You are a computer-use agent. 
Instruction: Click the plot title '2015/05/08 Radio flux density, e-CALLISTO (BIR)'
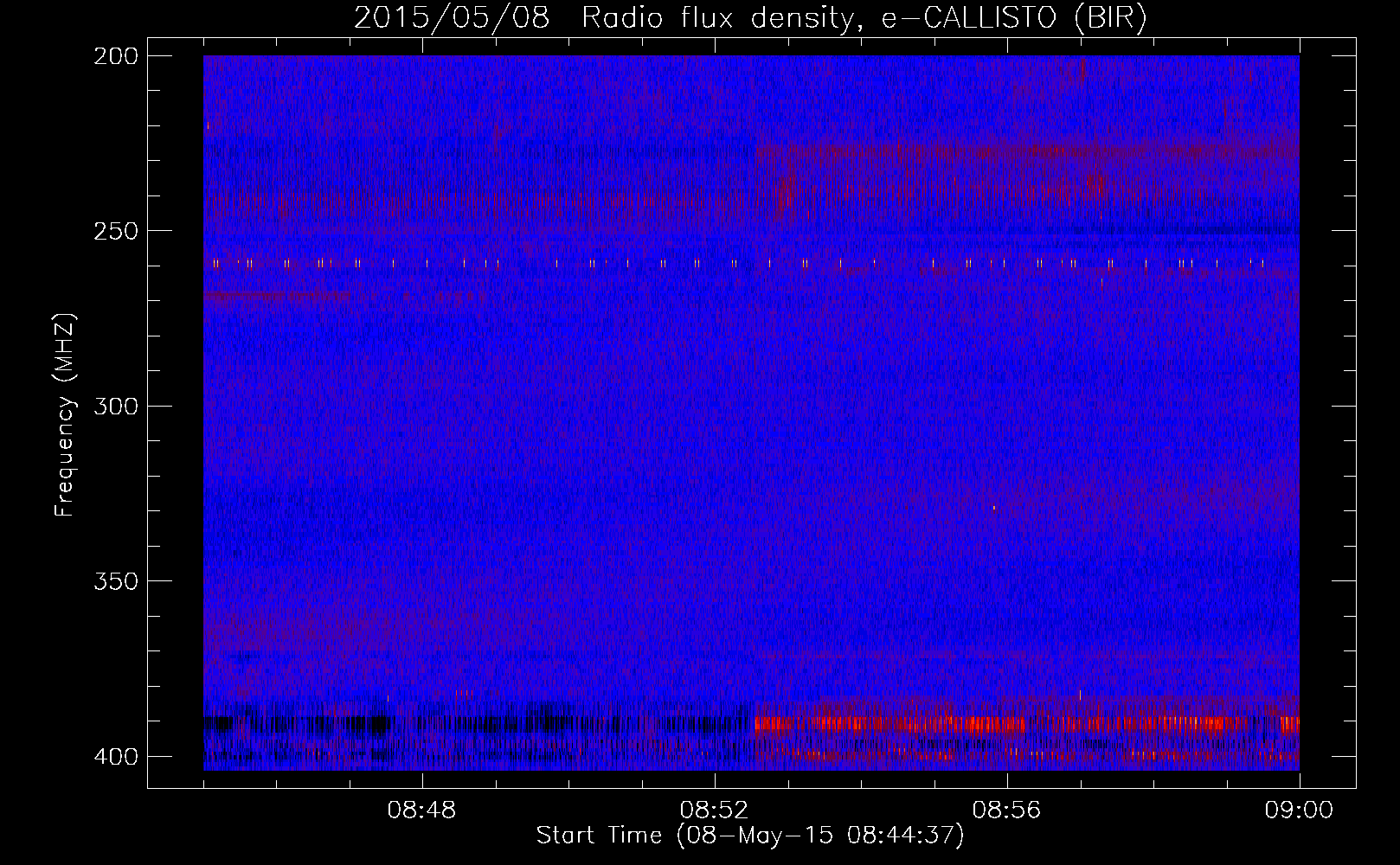pyautogui.click(x=750, y=17)
